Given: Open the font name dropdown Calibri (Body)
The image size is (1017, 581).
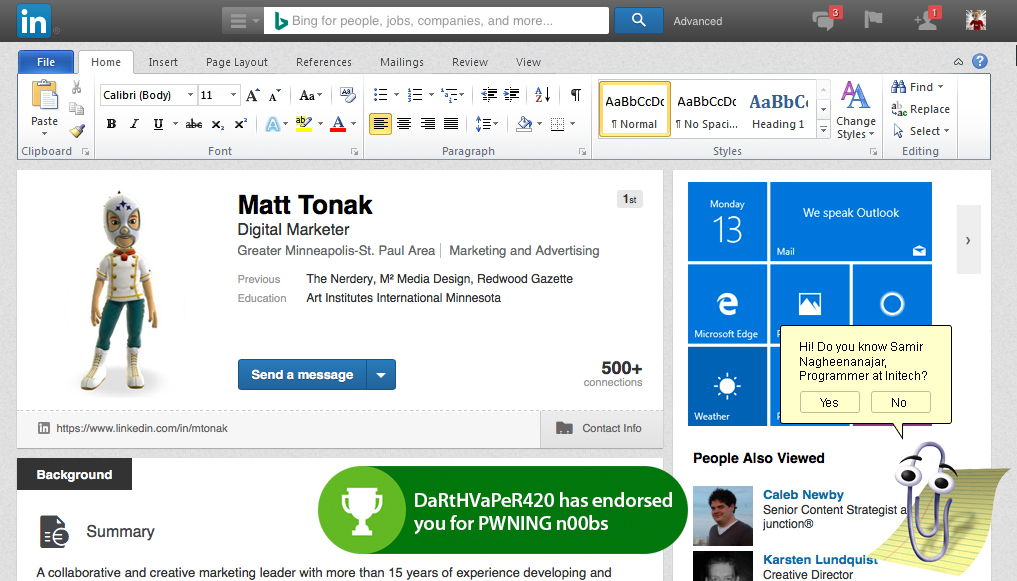Looking at the screenshot, I should [190, 95].
